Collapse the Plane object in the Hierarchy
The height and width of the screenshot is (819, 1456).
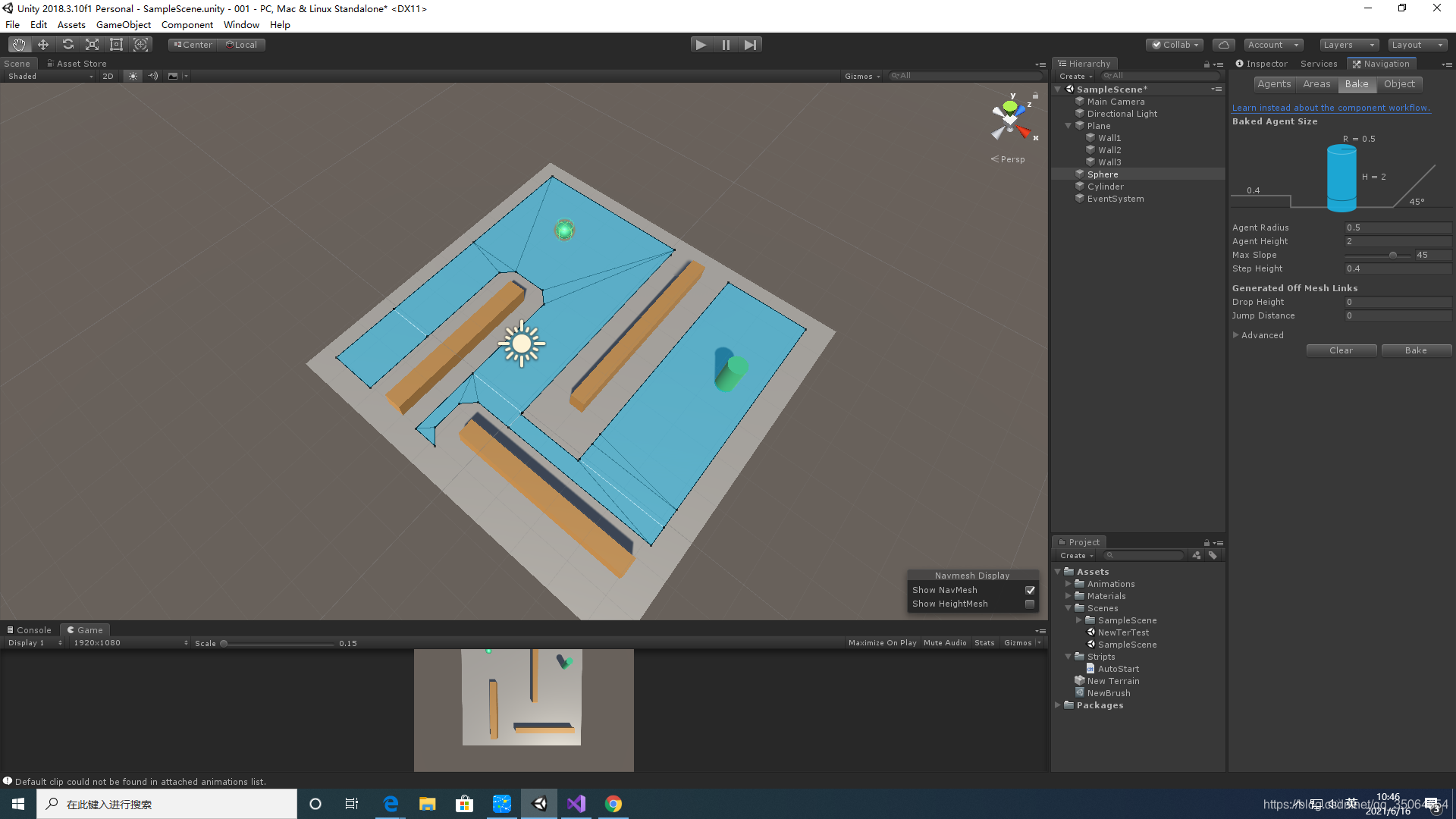1068,125
